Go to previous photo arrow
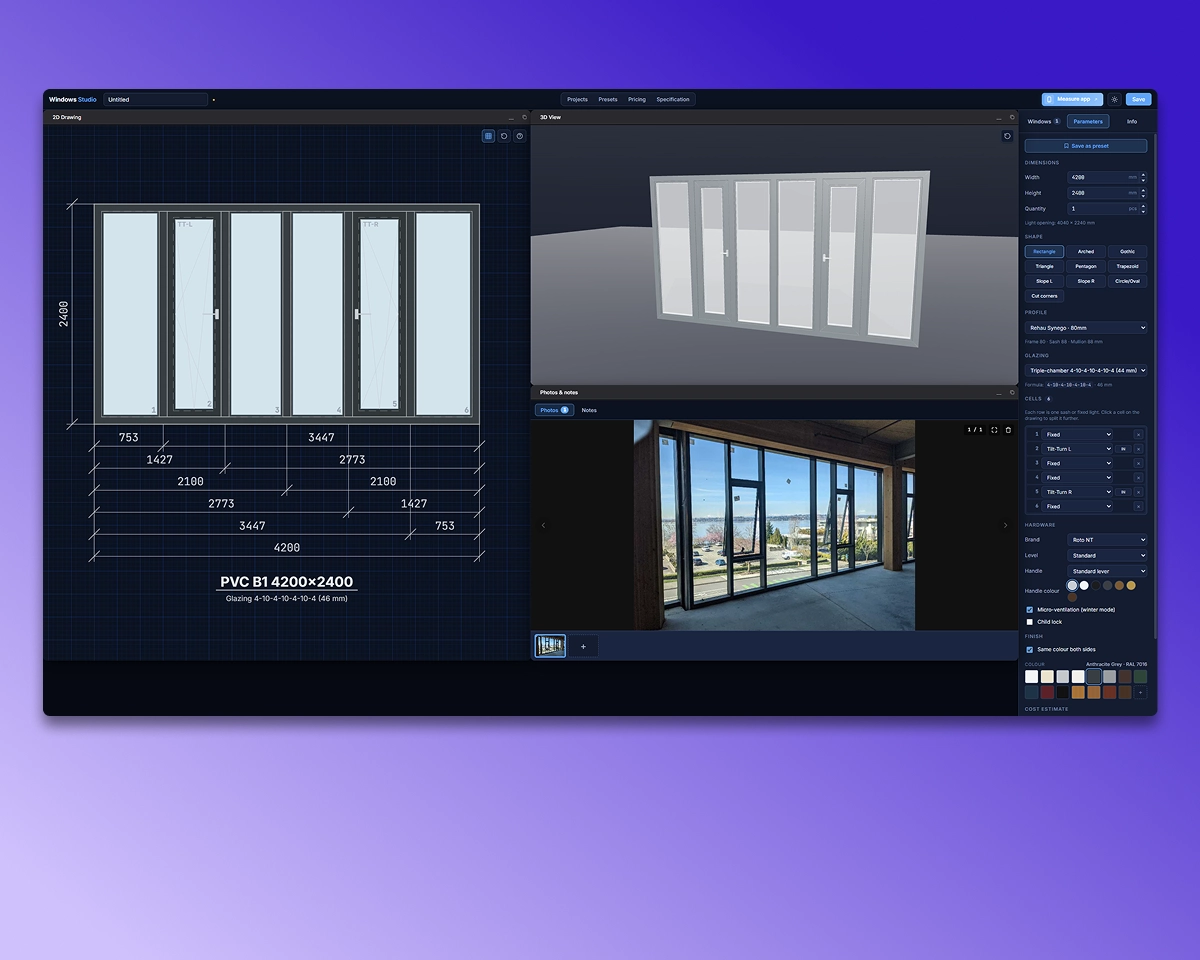The image size is (1200, 960). (544, 525)
